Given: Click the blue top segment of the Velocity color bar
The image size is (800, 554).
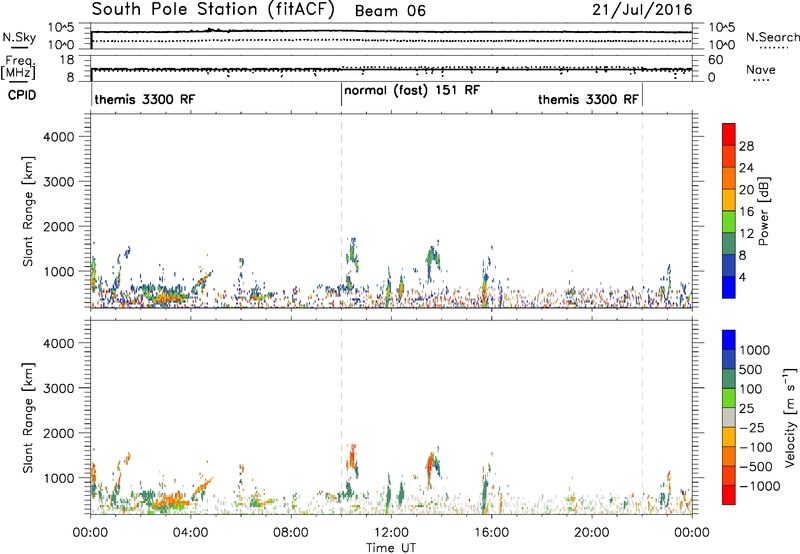Looking at the screenshot, I should (x=729, y=340).
